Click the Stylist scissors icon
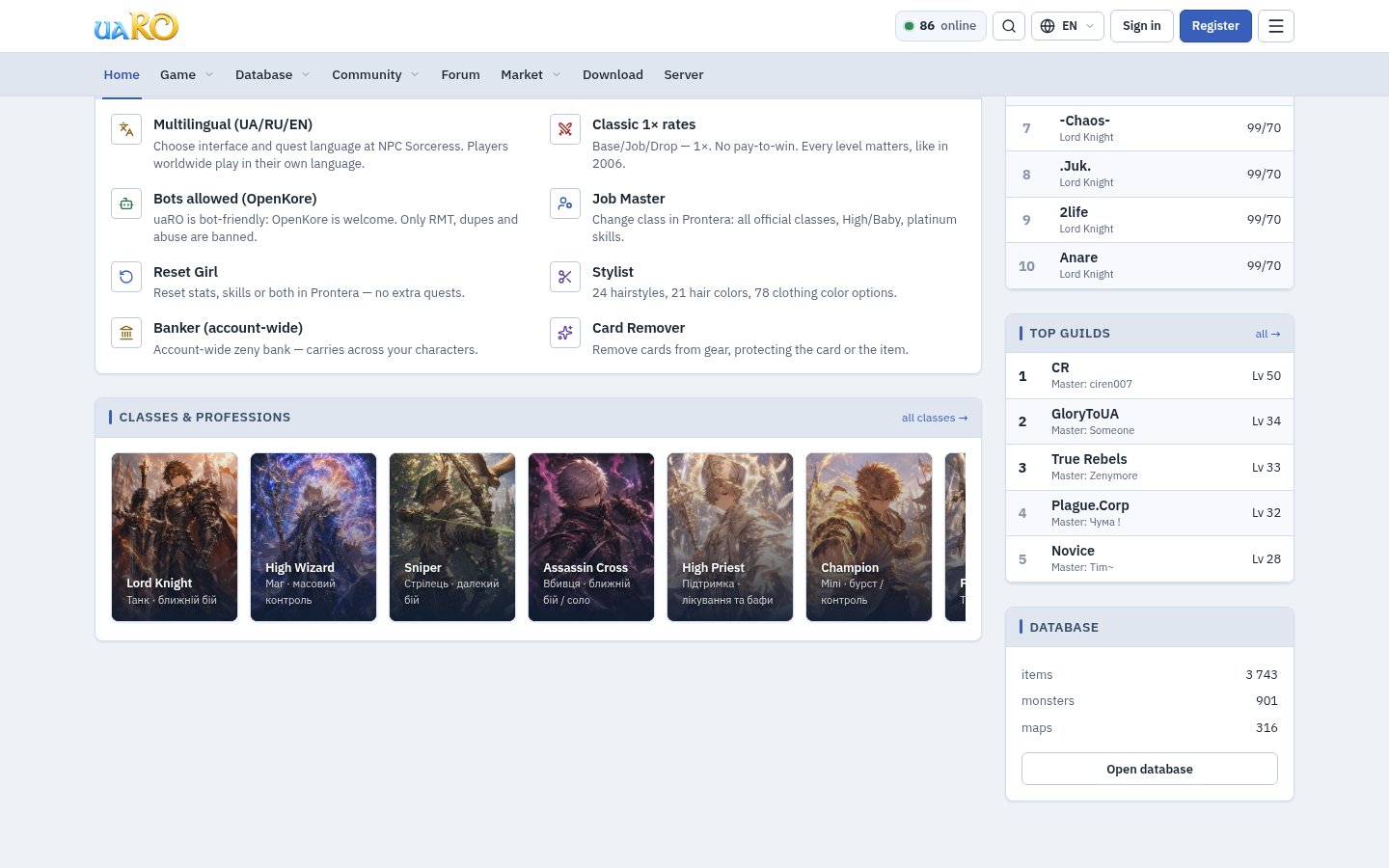This screenshot has width=1389, height=868. pyautogui.click(x=565, y=277)
